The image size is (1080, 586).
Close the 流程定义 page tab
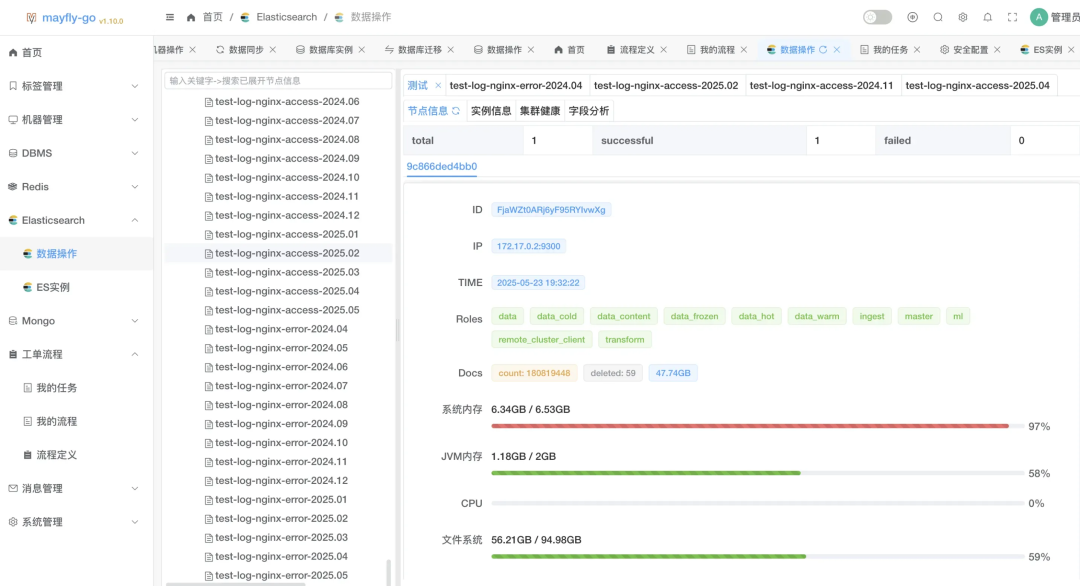pyautogui.click(x=663, y=50)
